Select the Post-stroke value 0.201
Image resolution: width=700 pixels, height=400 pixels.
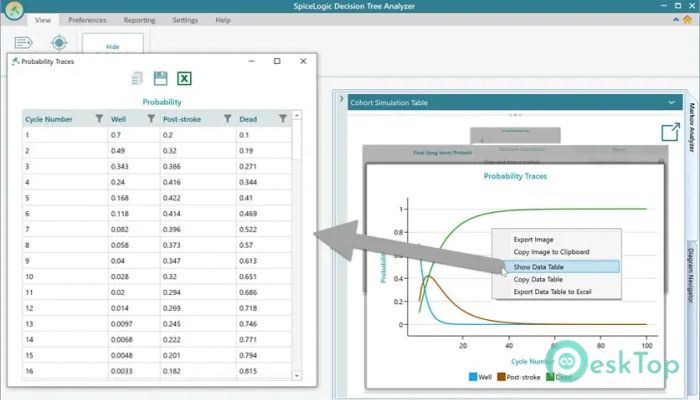pos(171,355)
